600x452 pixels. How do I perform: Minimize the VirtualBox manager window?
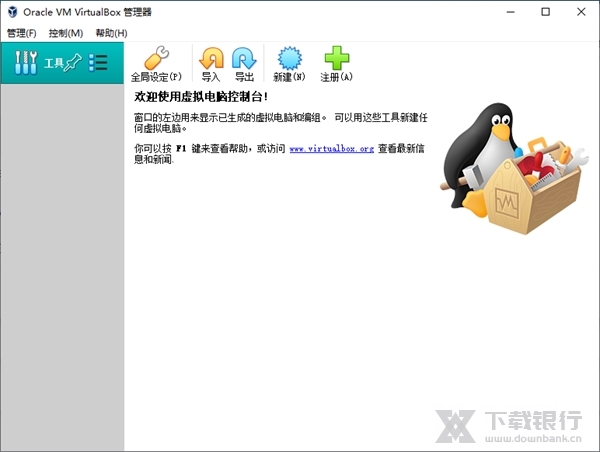tap(510, 12)
